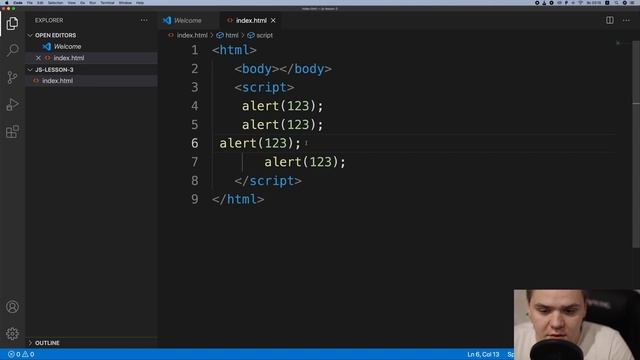Open the Accounts menu icon
Viewport: 640px width, 360px height.
(12, 307)
